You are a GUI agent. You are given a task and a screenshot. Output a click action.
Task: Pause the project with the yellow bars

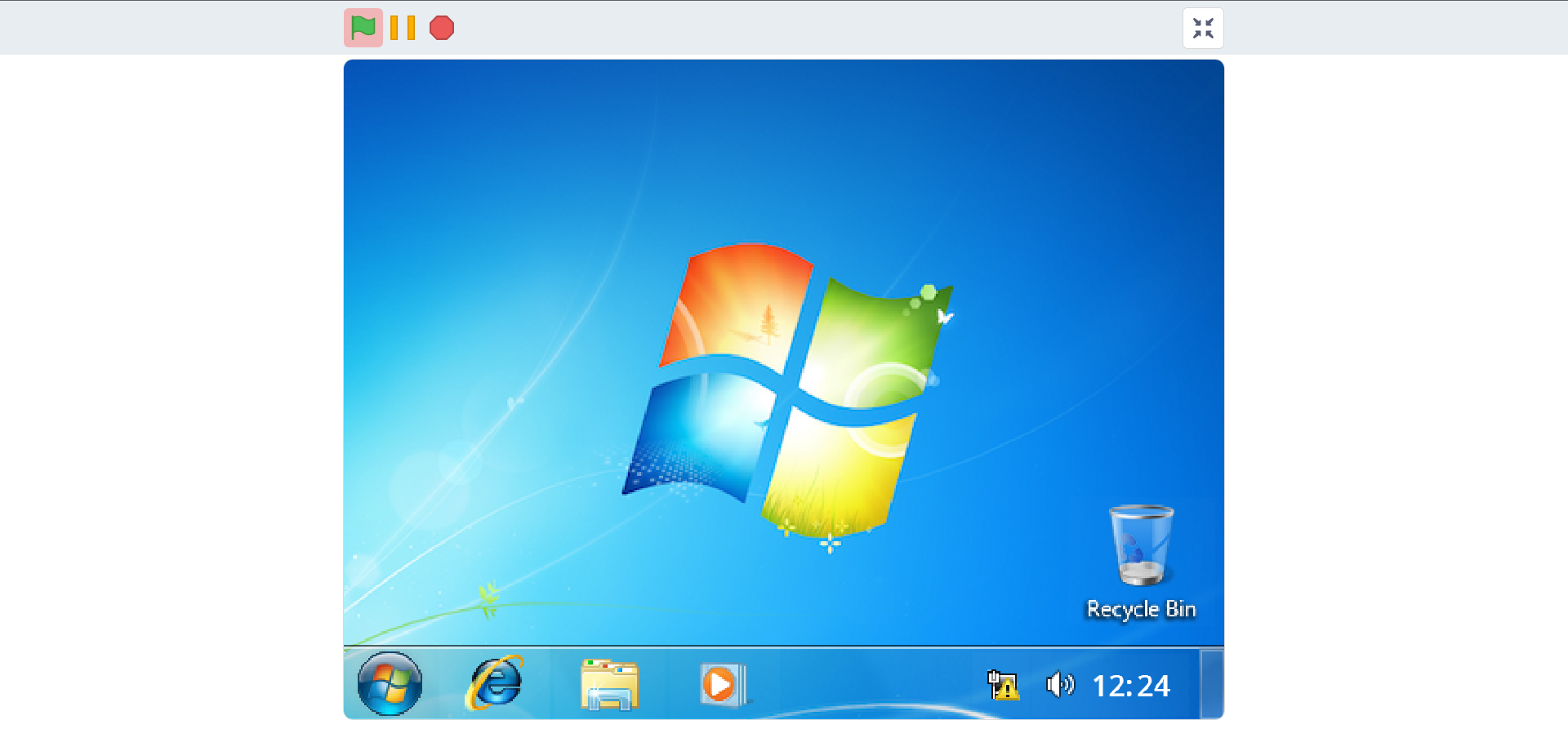tap(403, 28)
